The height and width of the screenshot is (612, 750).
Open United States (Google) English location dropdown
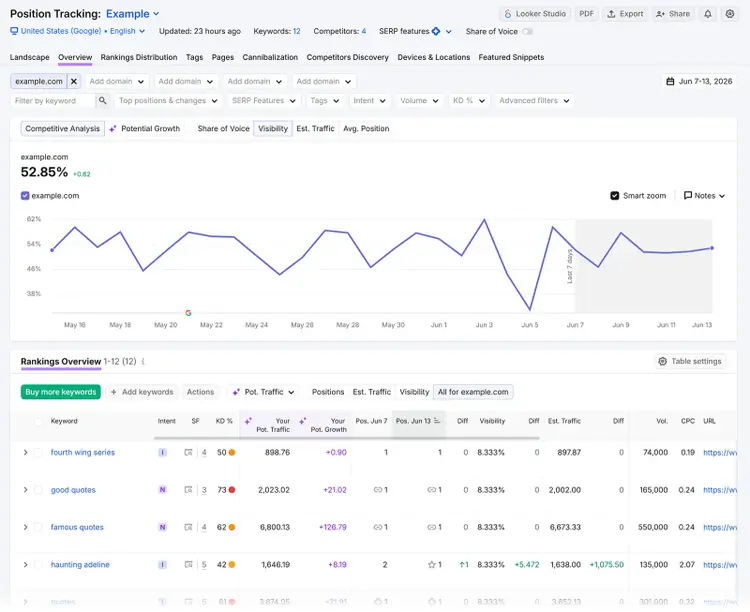coord(78,31)
